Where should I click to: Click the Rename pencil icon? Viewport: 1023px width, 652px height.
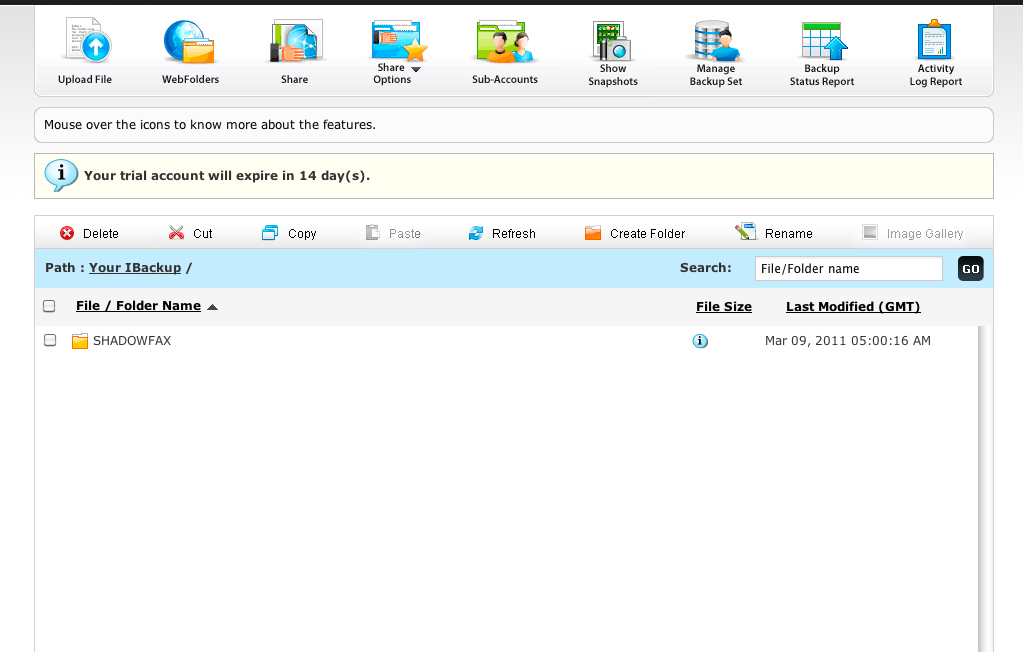(x=746, y=232)
